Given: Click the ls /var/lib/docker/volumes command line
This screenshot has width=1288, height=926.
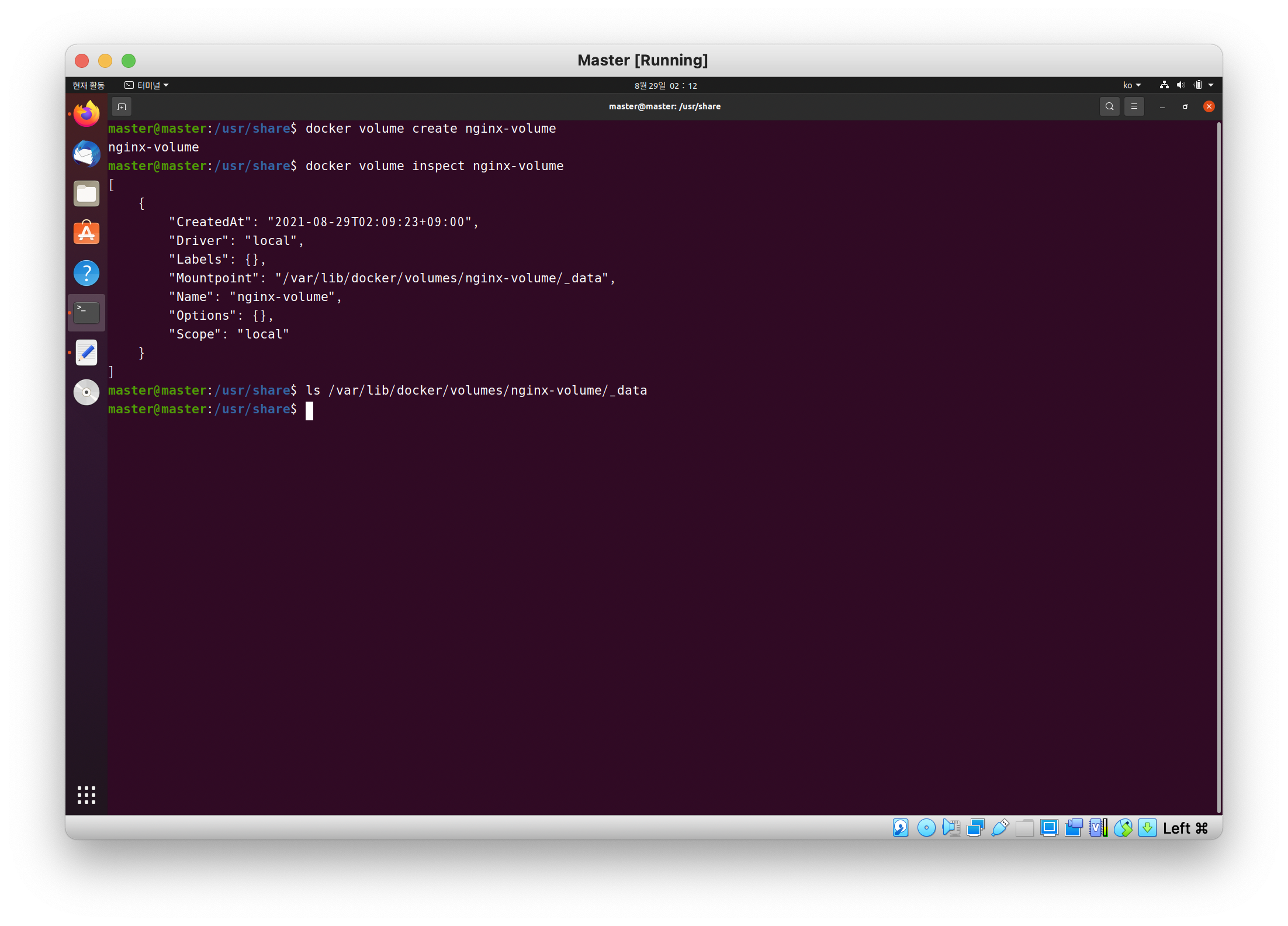Looking at the screenshot, I should point(476,391).
